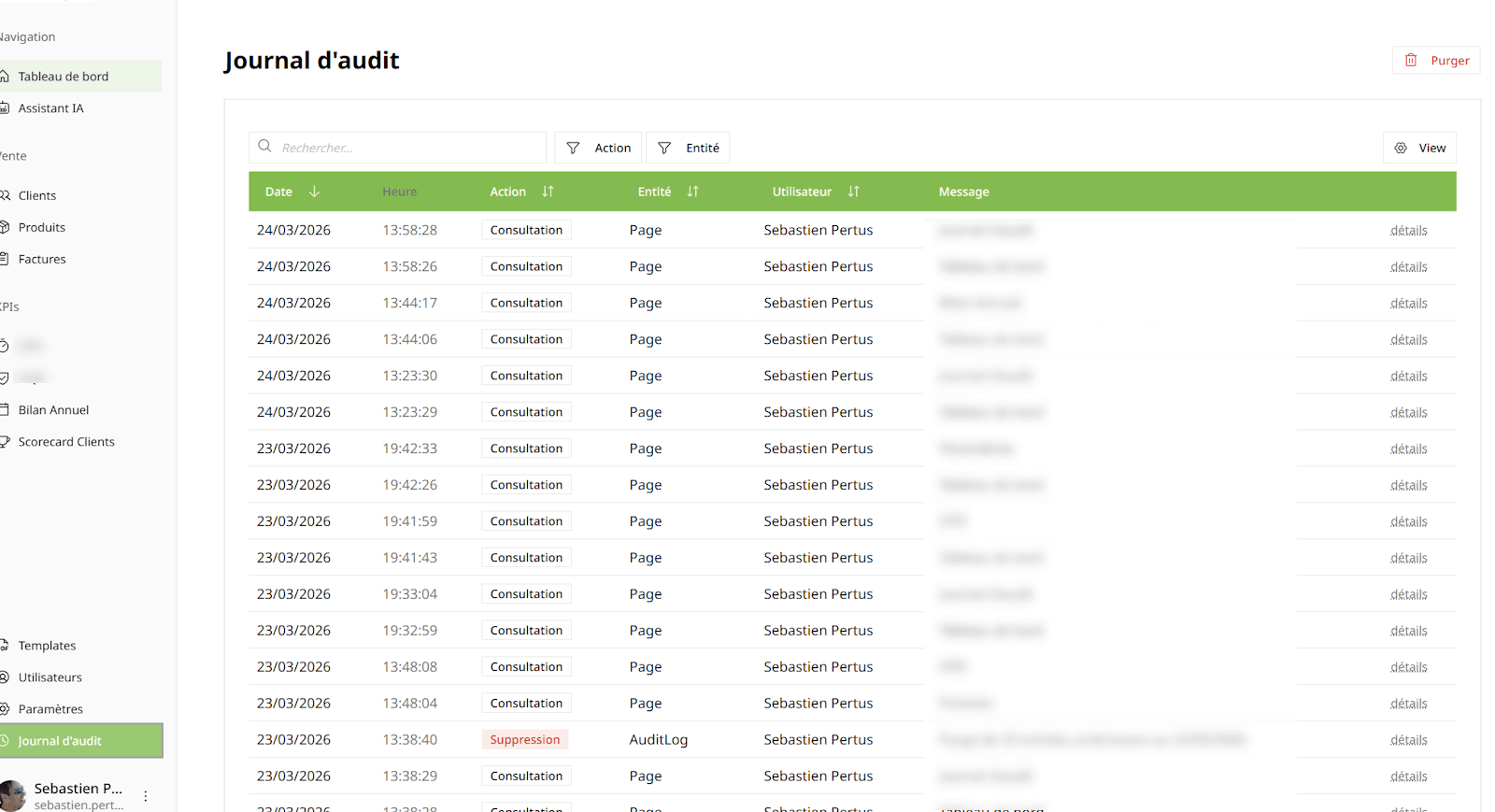Screen dimensions: 1495x812
Task: Click the red Suppression action badge
Action: (x=525, y=740)
